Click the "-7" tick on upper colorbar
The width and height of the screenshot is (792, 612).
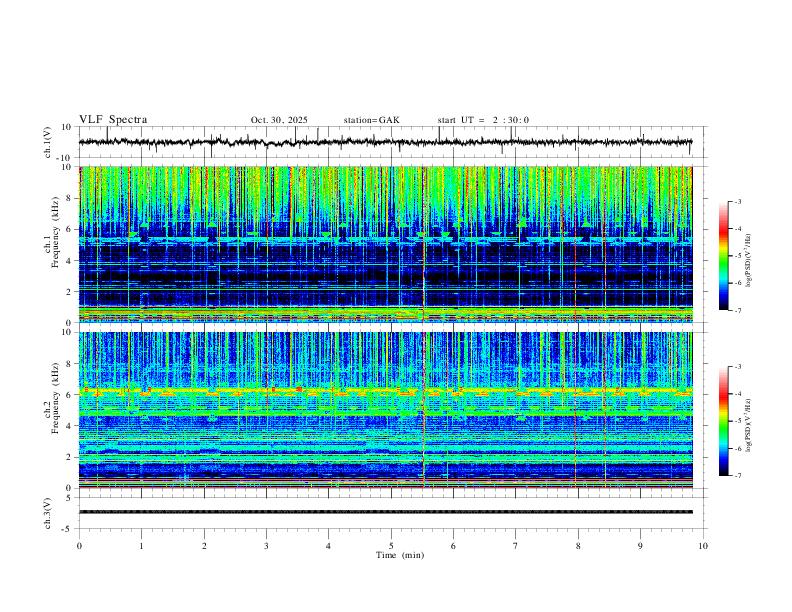point(737,310)
